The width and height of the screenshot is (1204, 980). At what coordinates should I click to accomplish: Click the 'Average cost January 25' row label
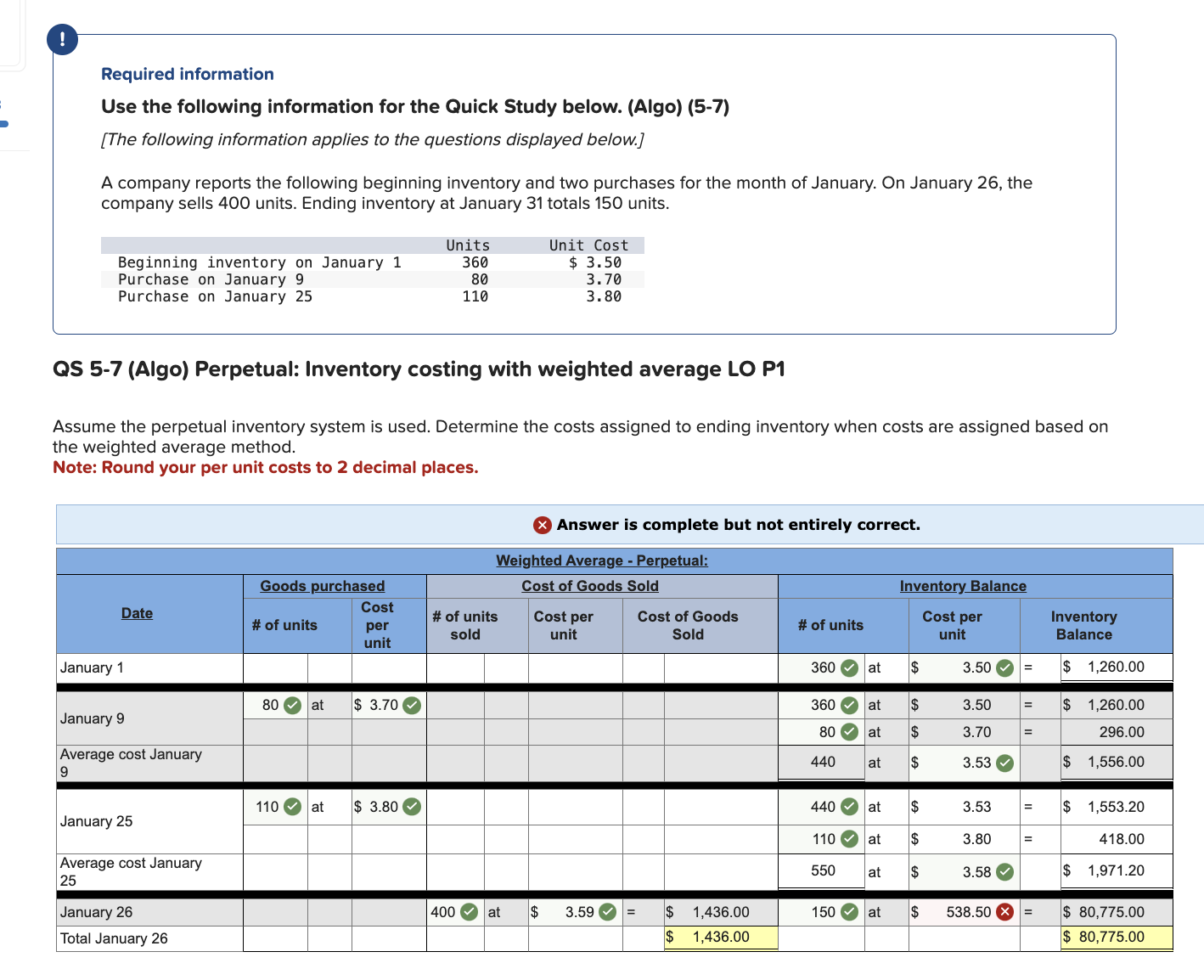(131, 871)
